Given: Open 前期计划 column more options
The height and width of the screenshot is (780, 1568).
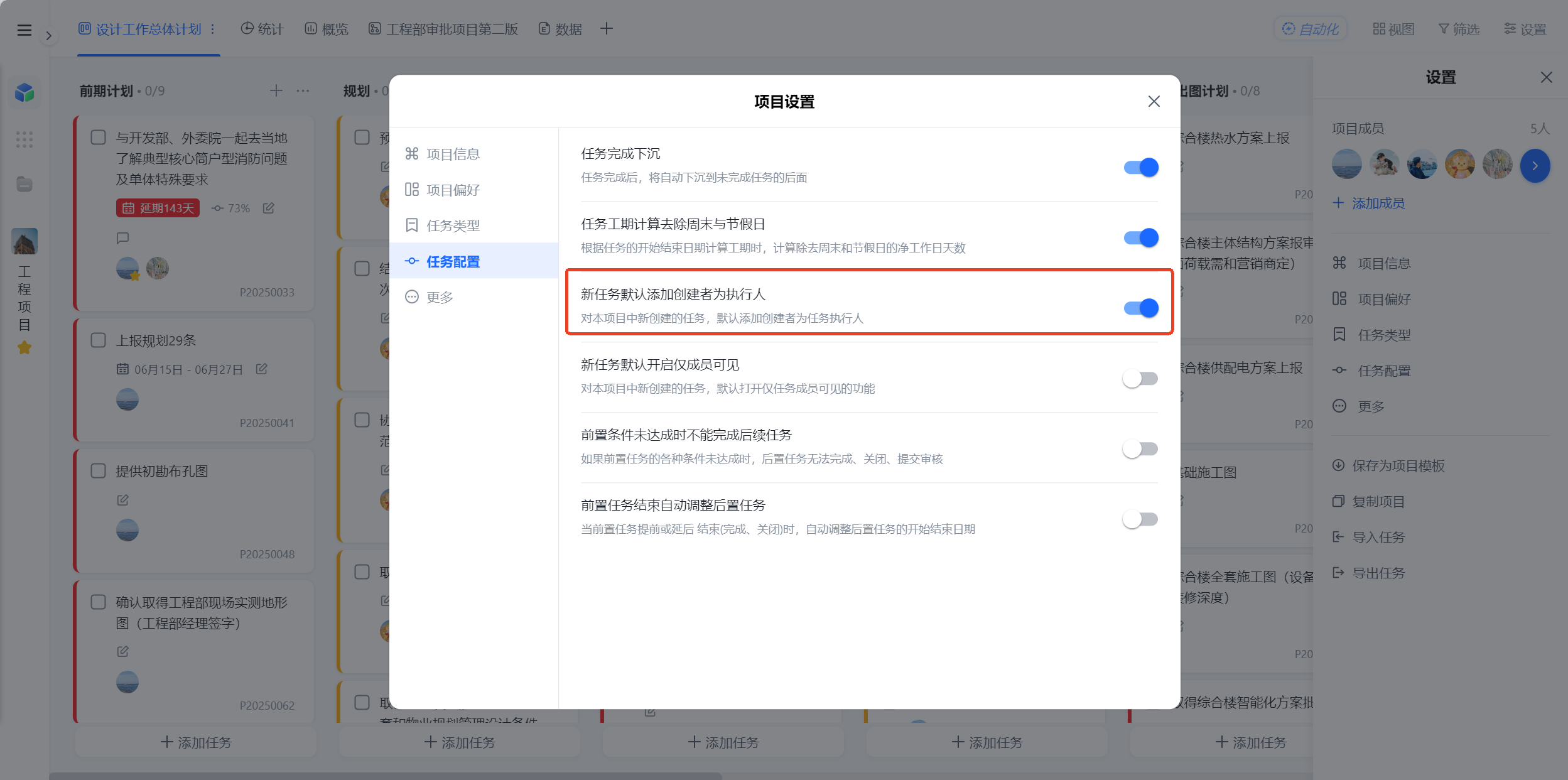Looking at the screenshot, I should coord(303,91).
